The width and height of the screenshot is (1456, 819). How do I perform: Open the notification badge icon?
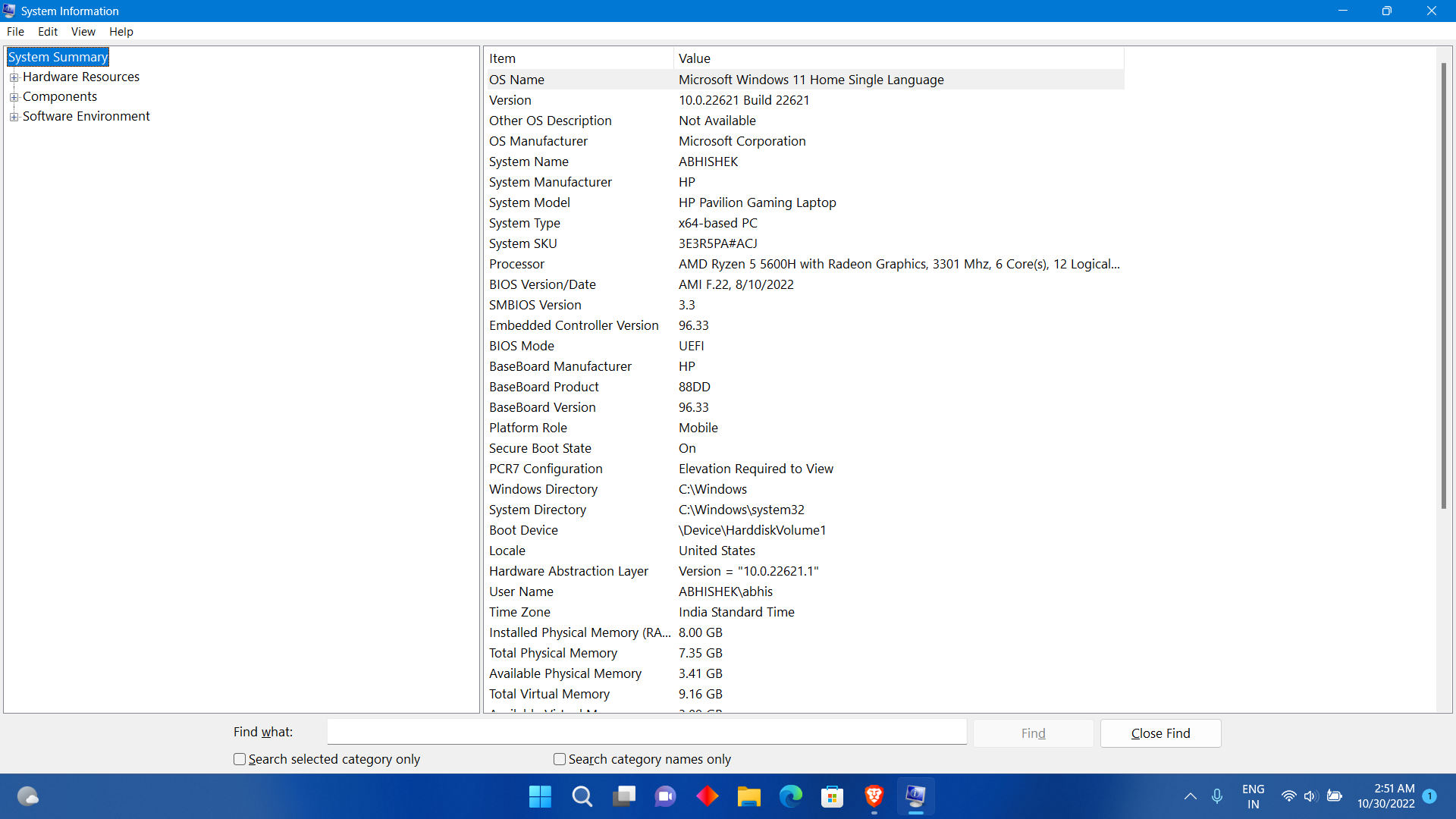(x=1429, y=796)
